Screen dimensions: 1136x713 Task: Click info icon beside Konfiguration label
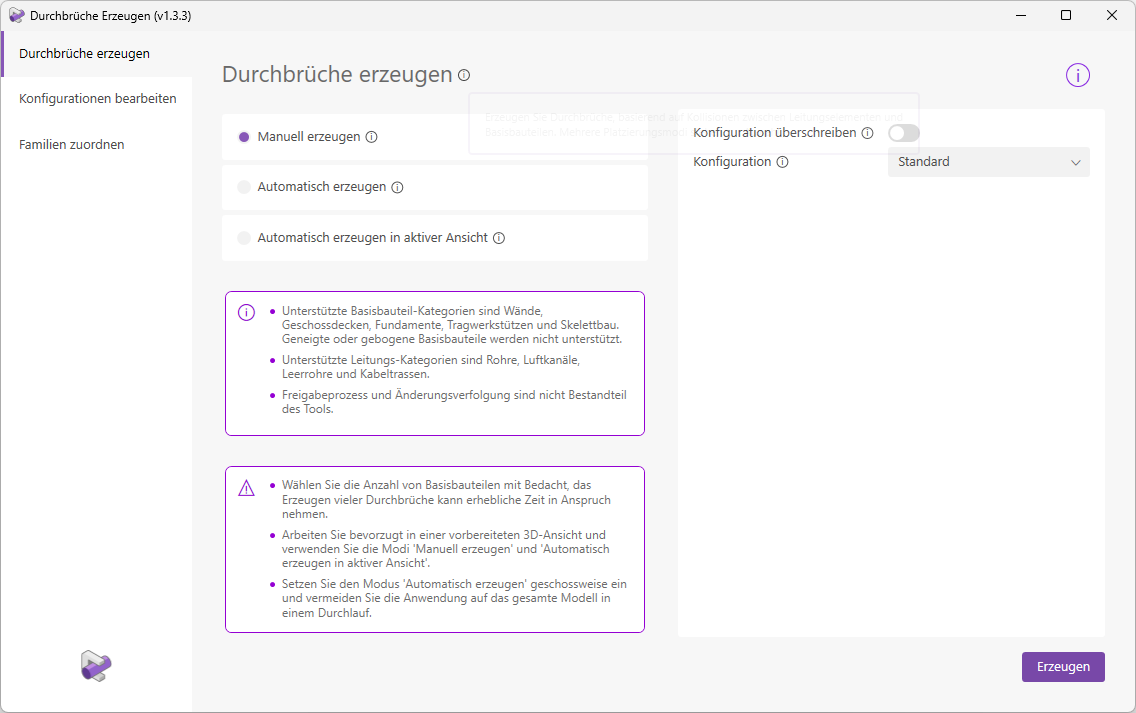pos(782,162)
